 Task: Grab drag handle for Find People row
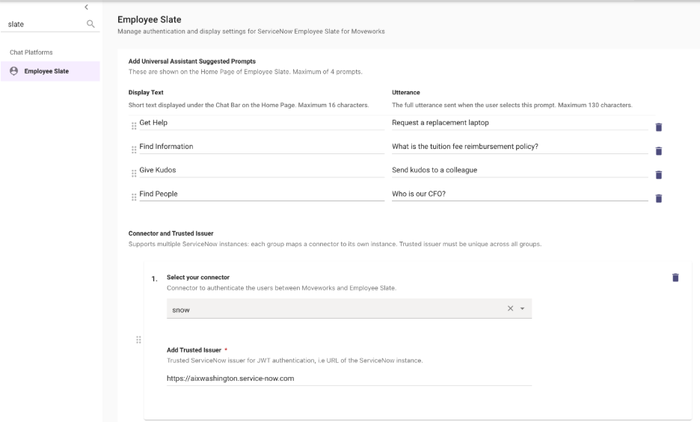[134, 197]
